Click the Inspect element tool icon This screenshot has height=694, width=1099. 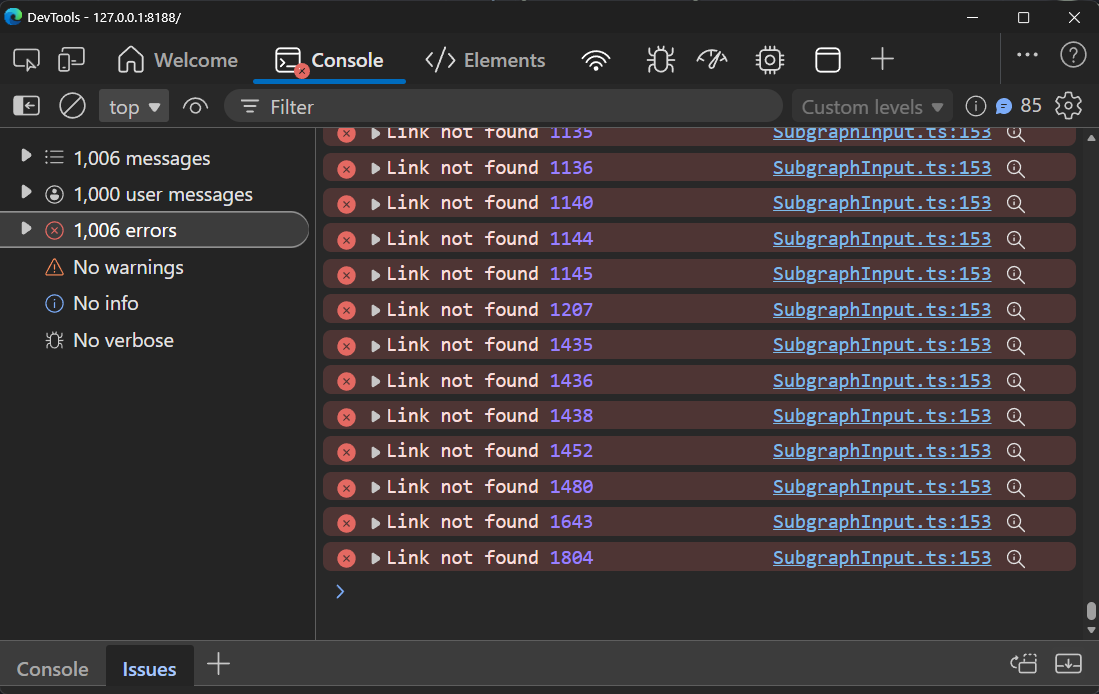[x=26, y=60]
